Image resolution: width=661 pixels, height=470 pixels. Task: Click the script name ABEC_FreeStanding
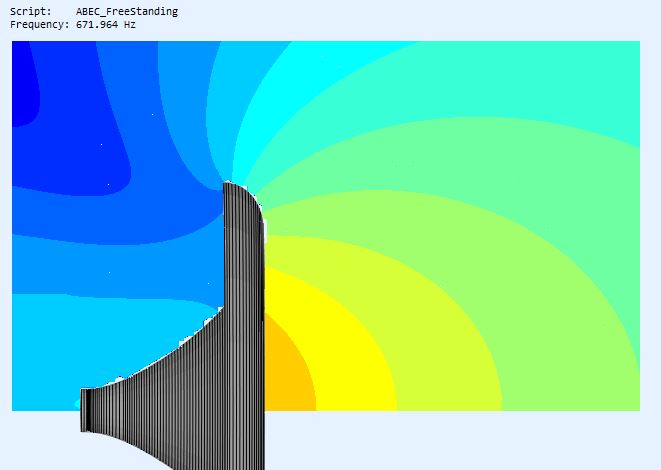tap(127, 12)
